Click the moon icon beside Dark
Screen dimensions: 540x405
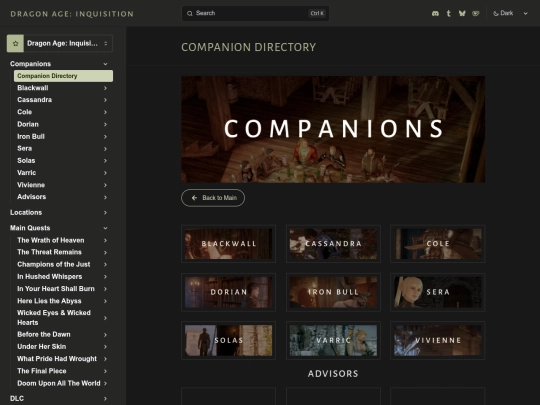(496, 13)
